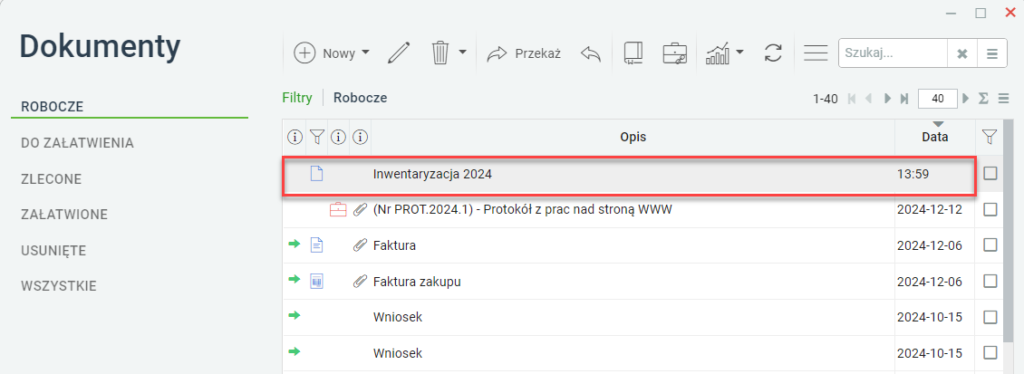This screenshot has height=374, width=1024.
Task: Go to last page arrow
Action: (904, 99)
